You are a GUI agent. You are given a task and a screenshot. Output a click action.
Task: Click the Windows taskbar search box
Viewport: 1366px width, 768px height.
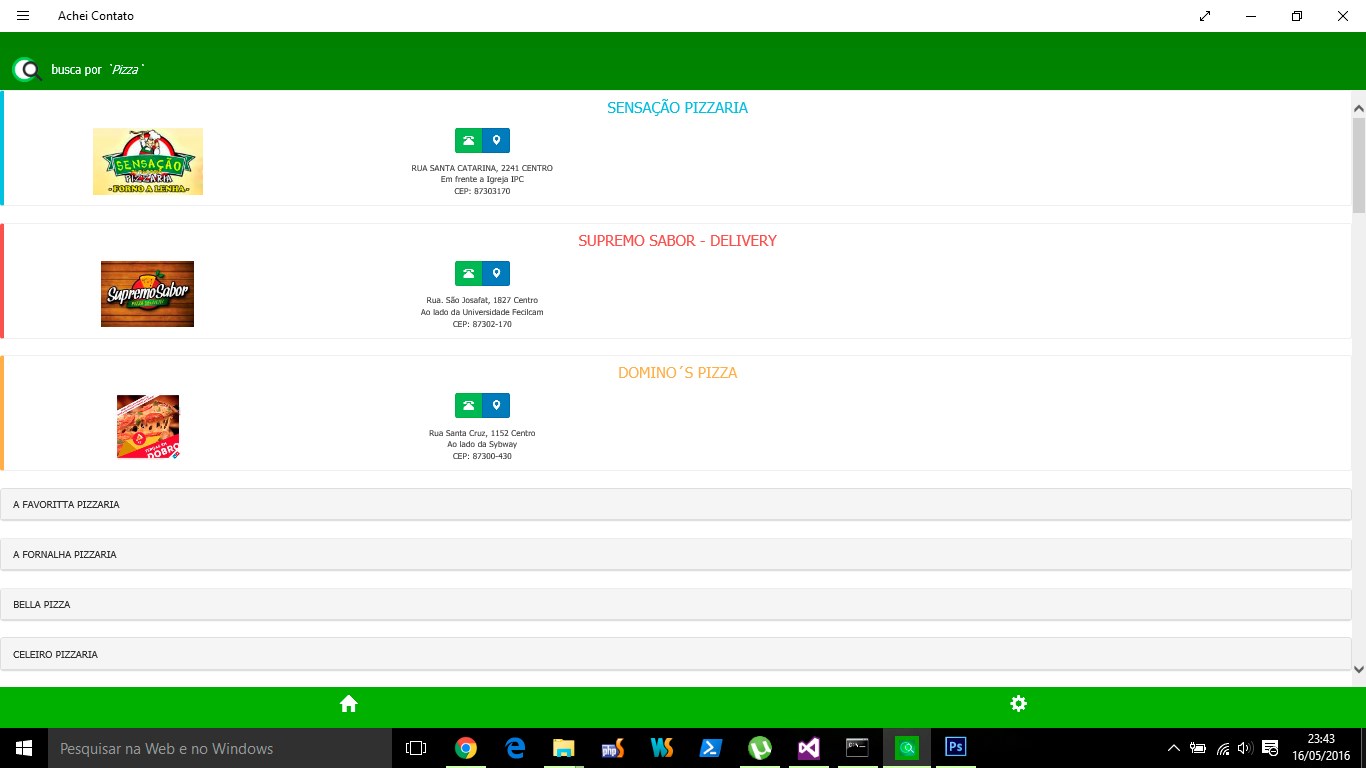[220, 748]
